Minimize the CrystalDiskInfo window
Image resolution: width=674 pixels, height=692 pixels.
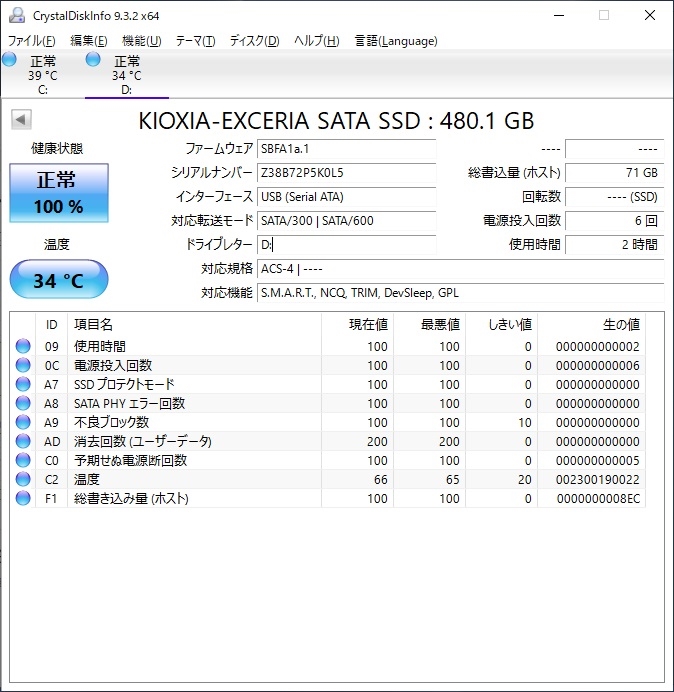pos(559,15)
